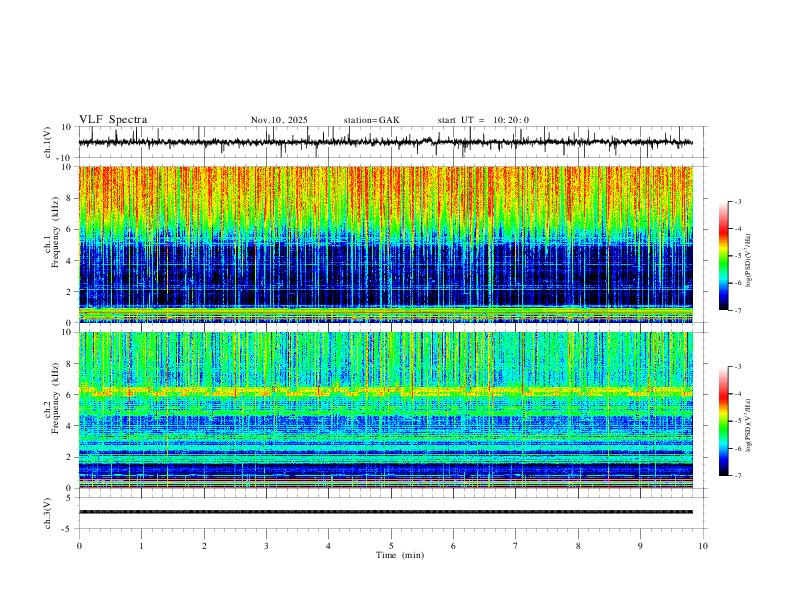This screenshot has height=612, width=792.
Task: Click the ch.1 voltage waveform trace
Action: pos(385,142)
